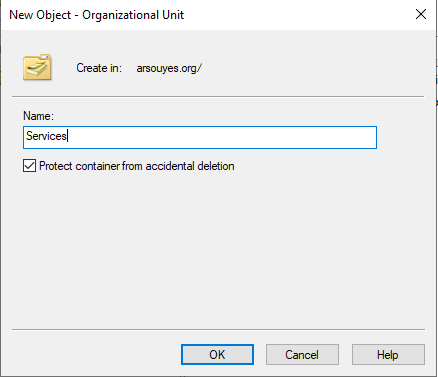Click the Protect container from accidental deletion label
Screen dimensions: 438x377
pos(137,166)
